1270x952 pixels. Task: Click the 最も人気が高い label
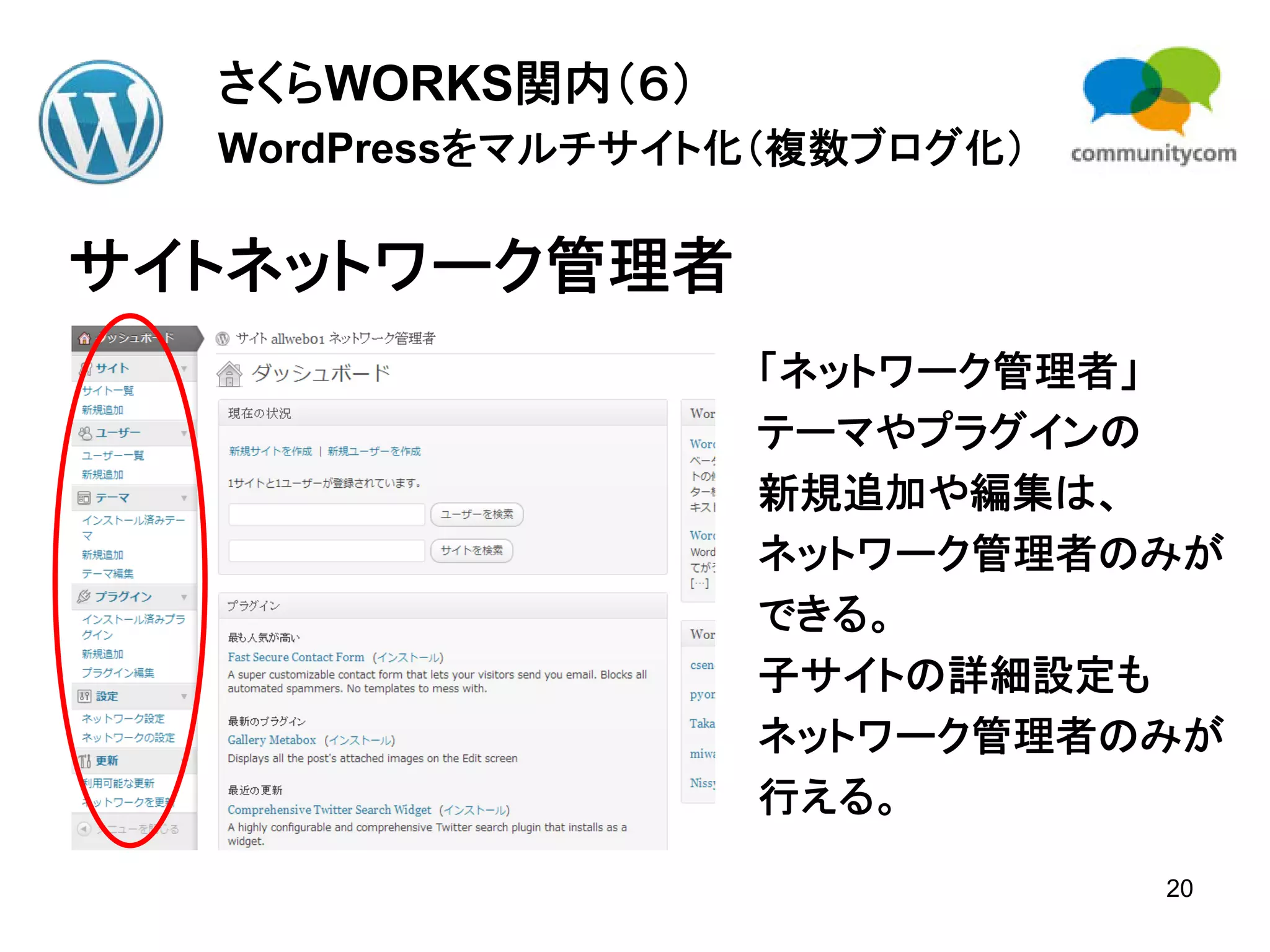click(264, 637)
